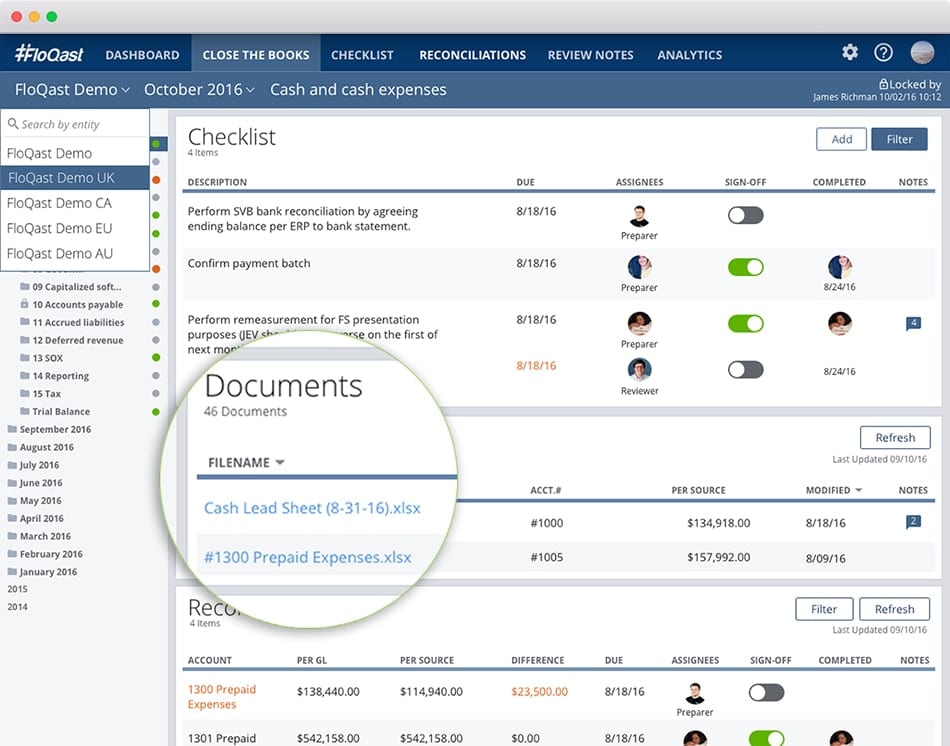Viewport: 950px width, 746px height.
Task: Open #1300 Prepaid Expenses.xlsx file
Action: [x=308, y=557]
